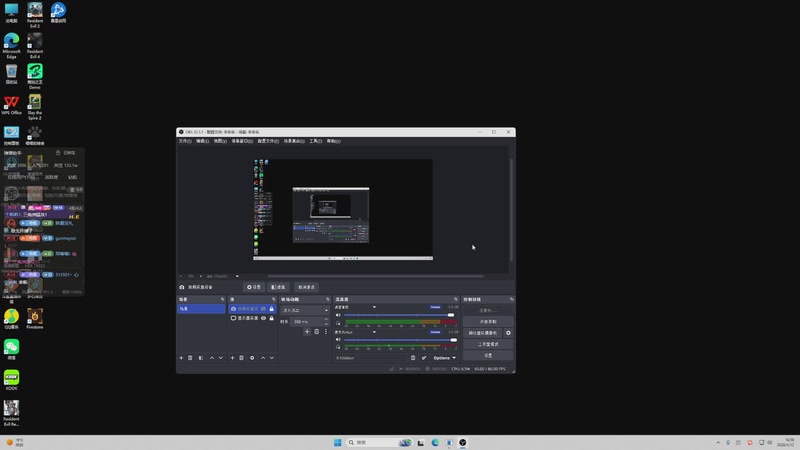Open the File menu in OBS
The image size is (800, 450).
(185, 141)
